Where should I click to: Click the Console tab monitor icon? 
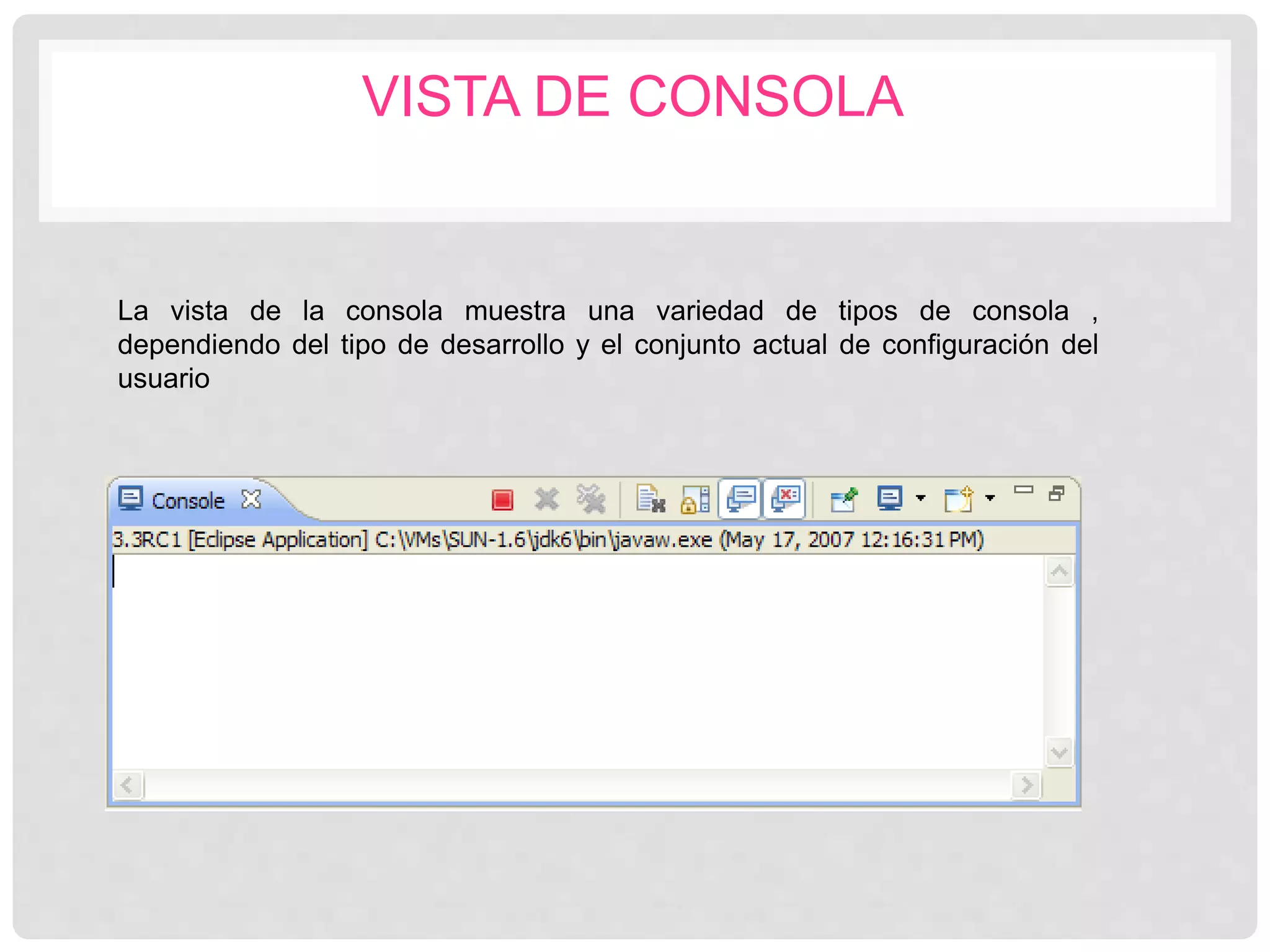coord(131,498)
